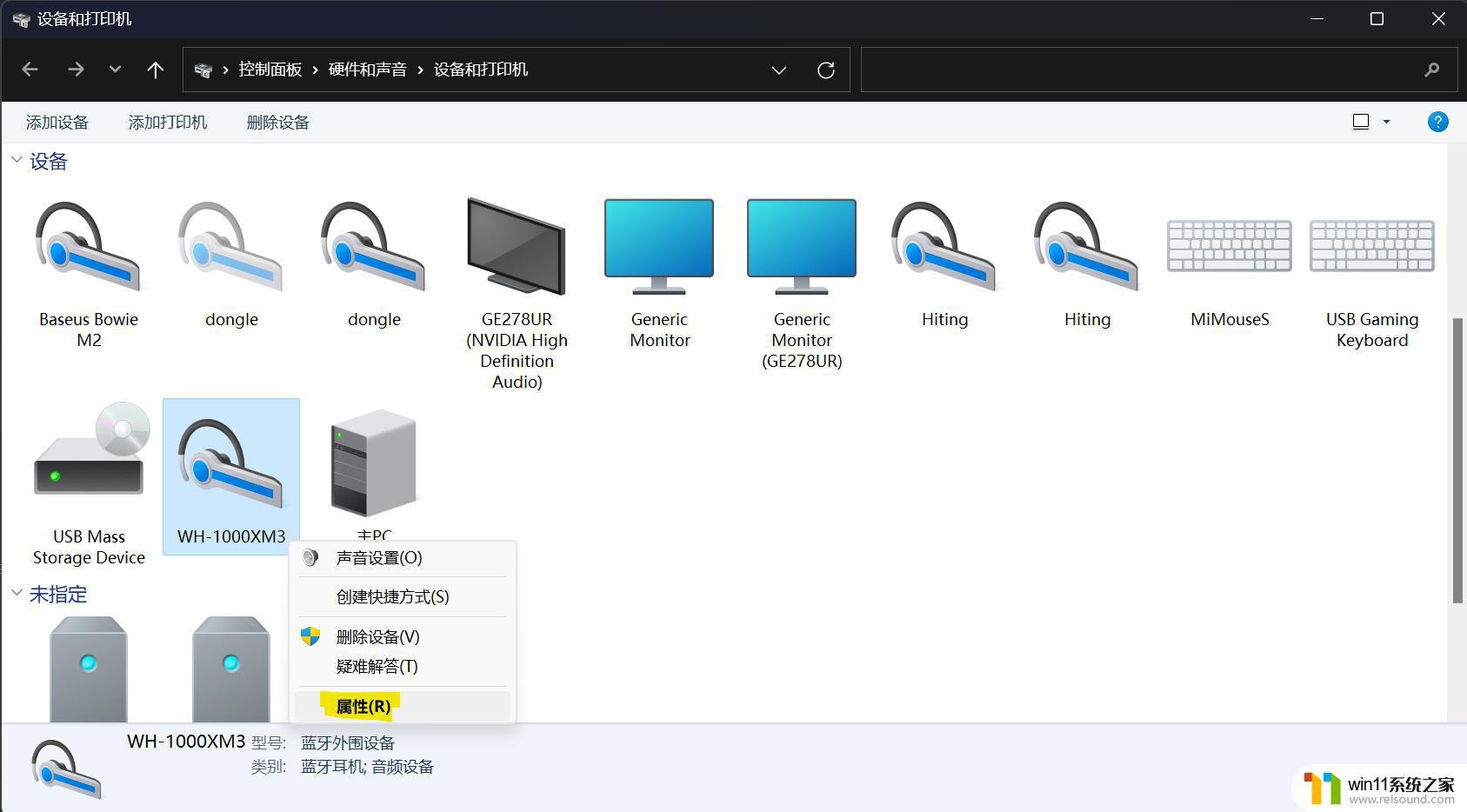This screenshot has width=1467, height=812.
Task: Click the address bar root devices icon
Action: 203,70
